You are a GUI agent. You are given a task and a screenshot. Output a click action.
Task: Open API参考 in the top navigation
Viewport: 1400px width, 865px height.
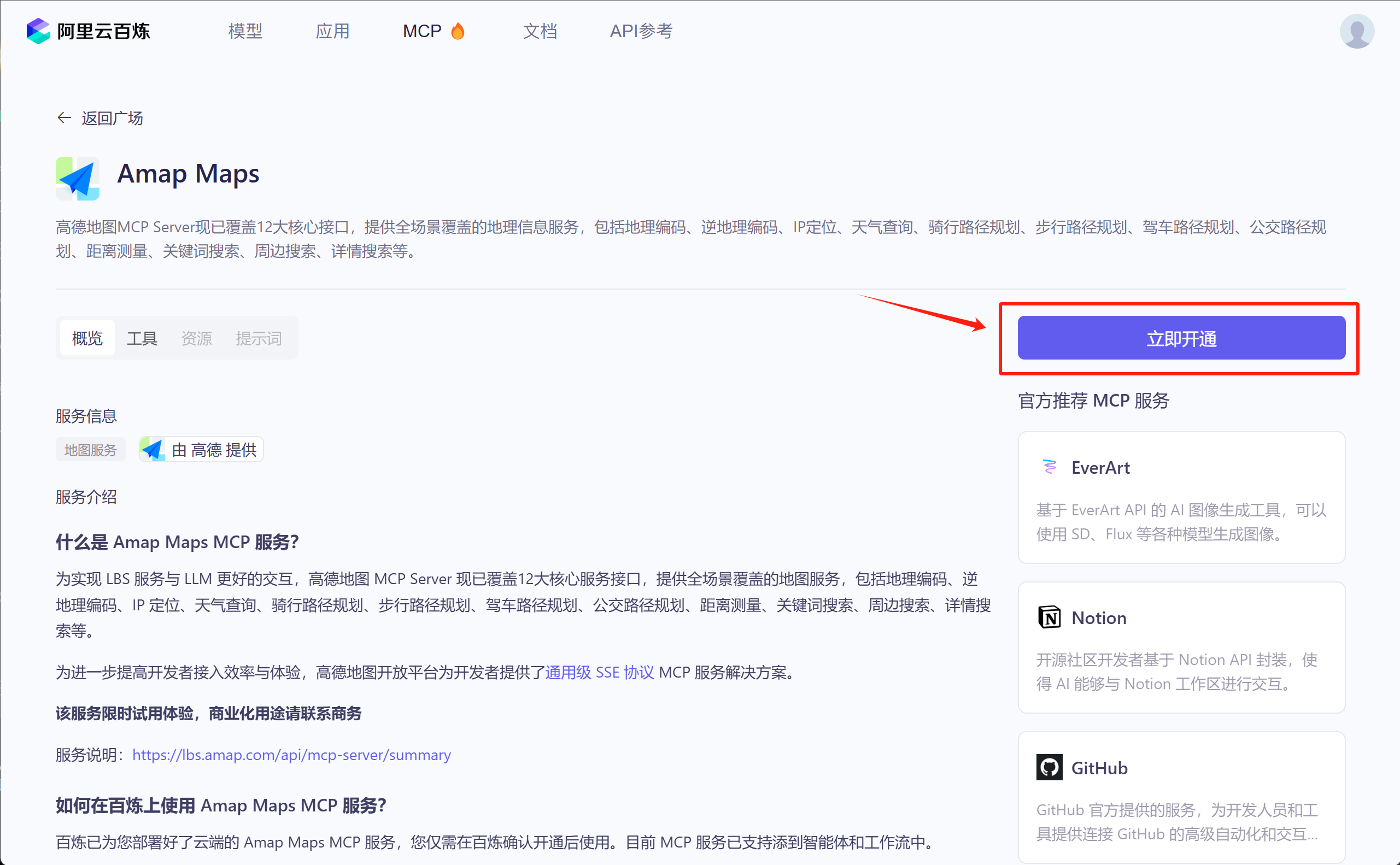(641, 31)
